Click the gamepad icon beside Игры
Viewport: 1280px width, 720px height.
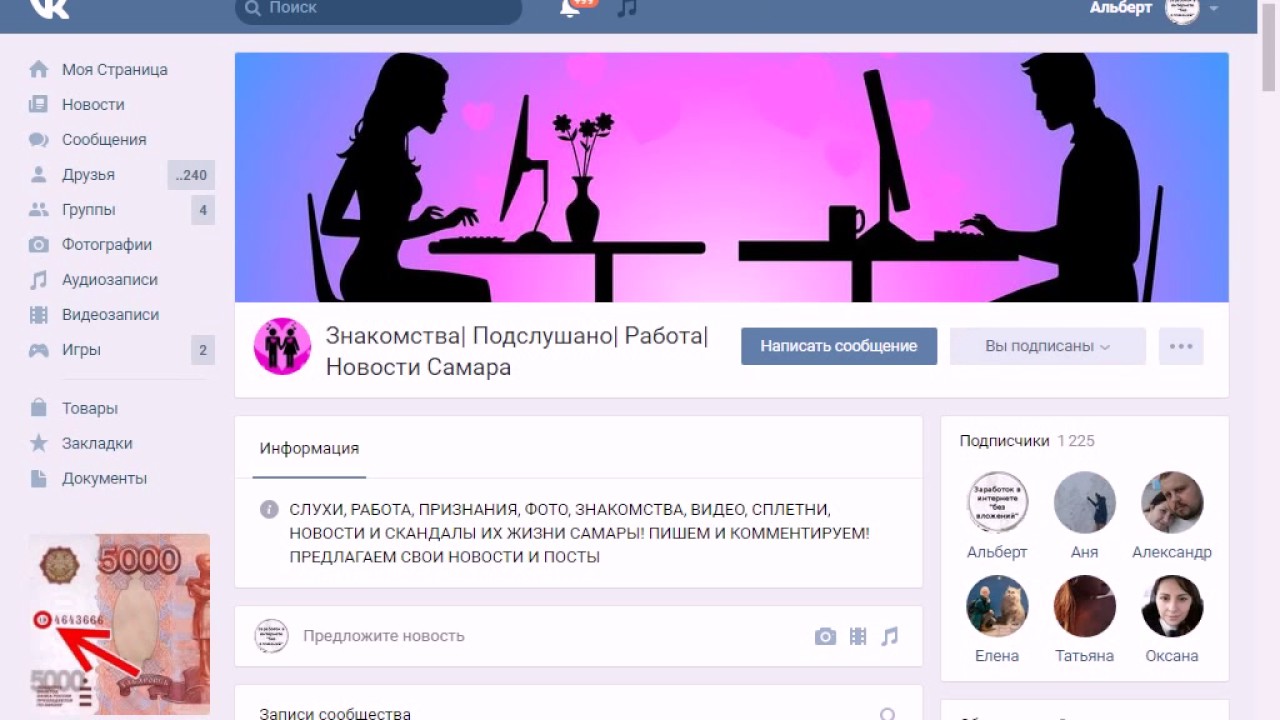pos(39,350)
